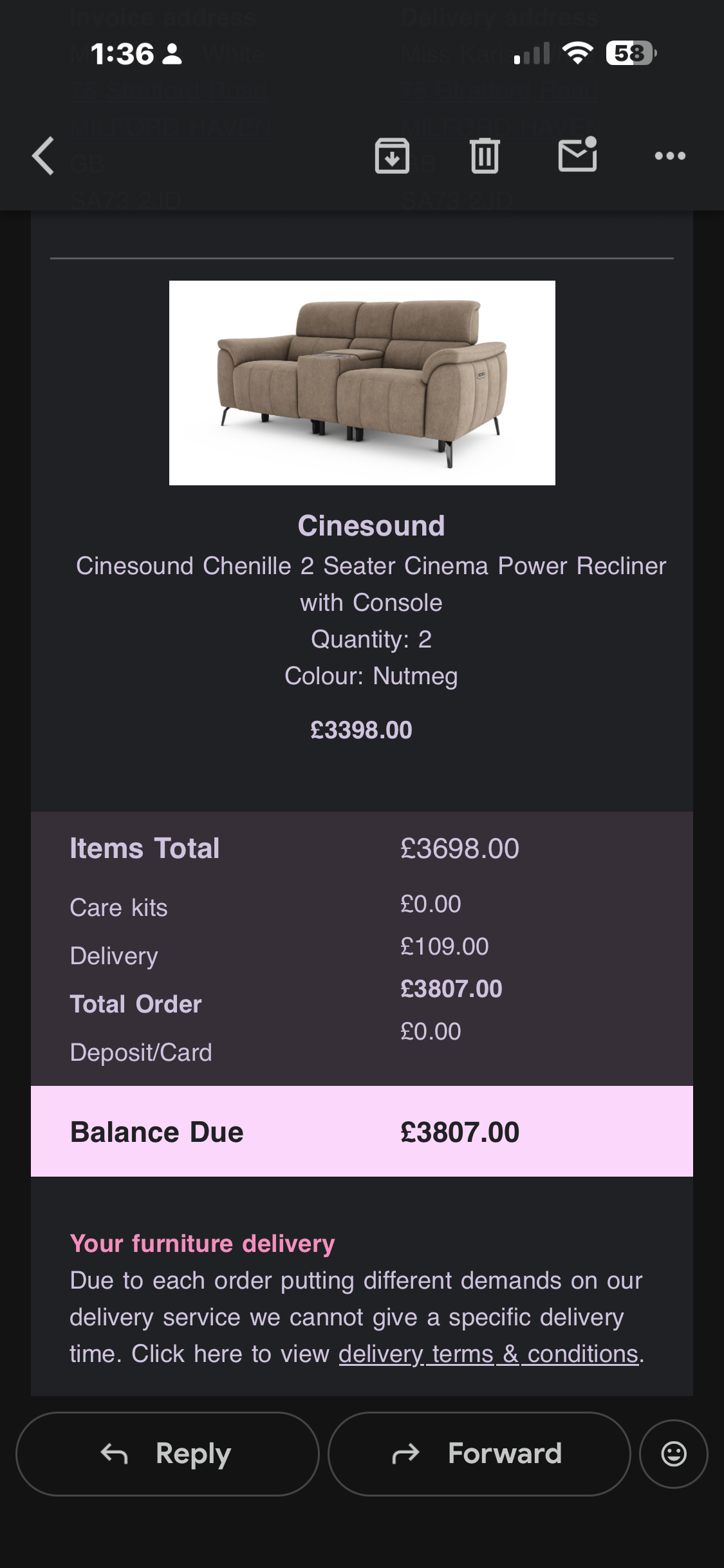Tap the Total Order amount £3807.00
This screenshot has width=724, height=1568.
[451, 989]
